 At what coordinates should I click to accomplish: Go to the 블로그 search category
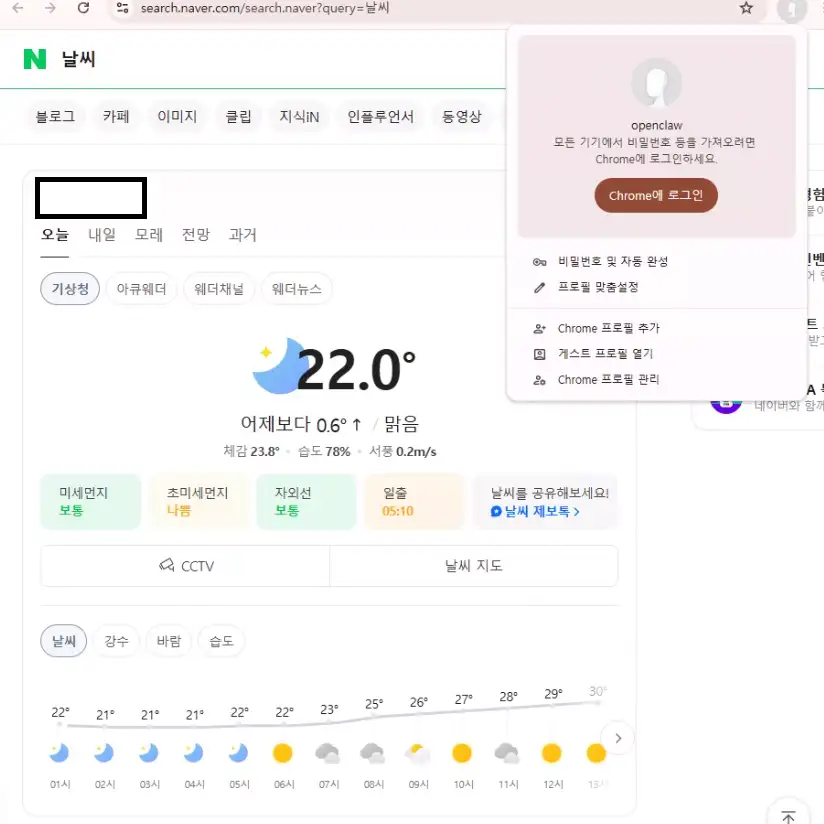[55, 116]
